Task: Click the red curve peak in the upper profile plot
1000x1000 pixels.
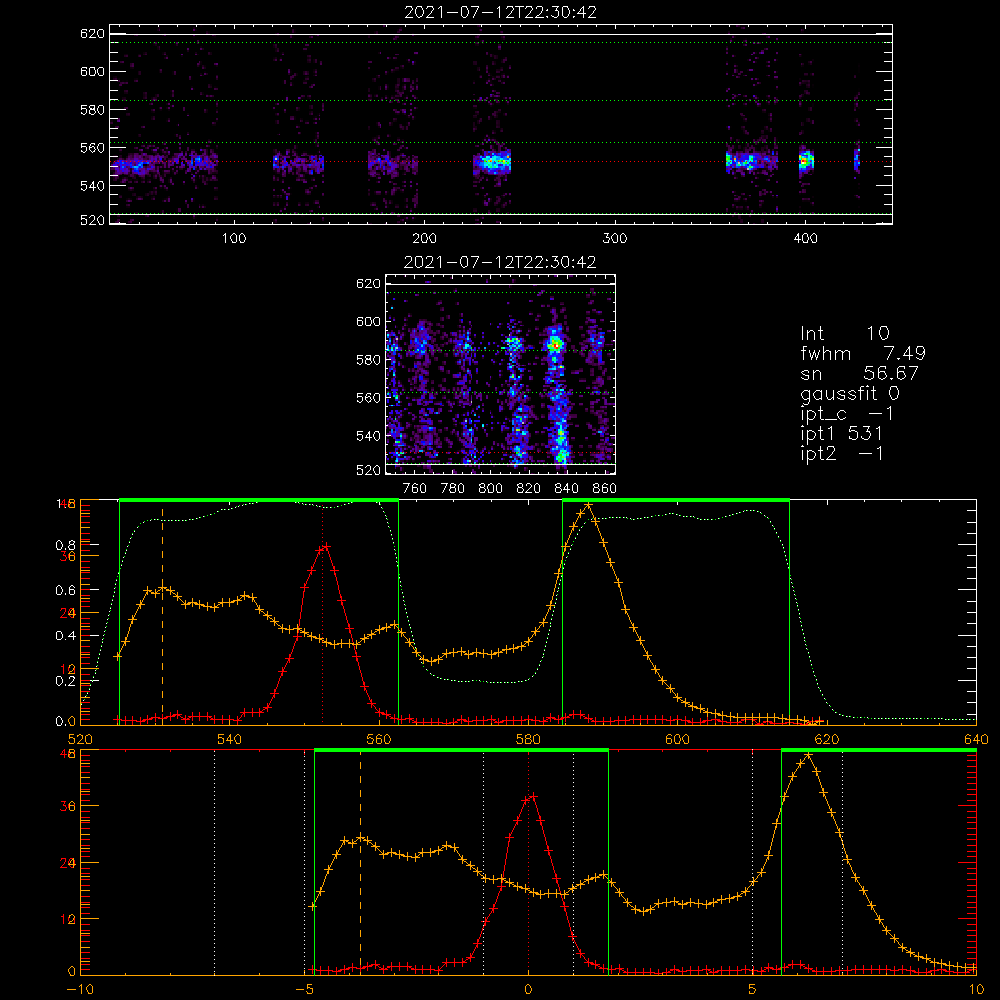Action: click(326, 546)
